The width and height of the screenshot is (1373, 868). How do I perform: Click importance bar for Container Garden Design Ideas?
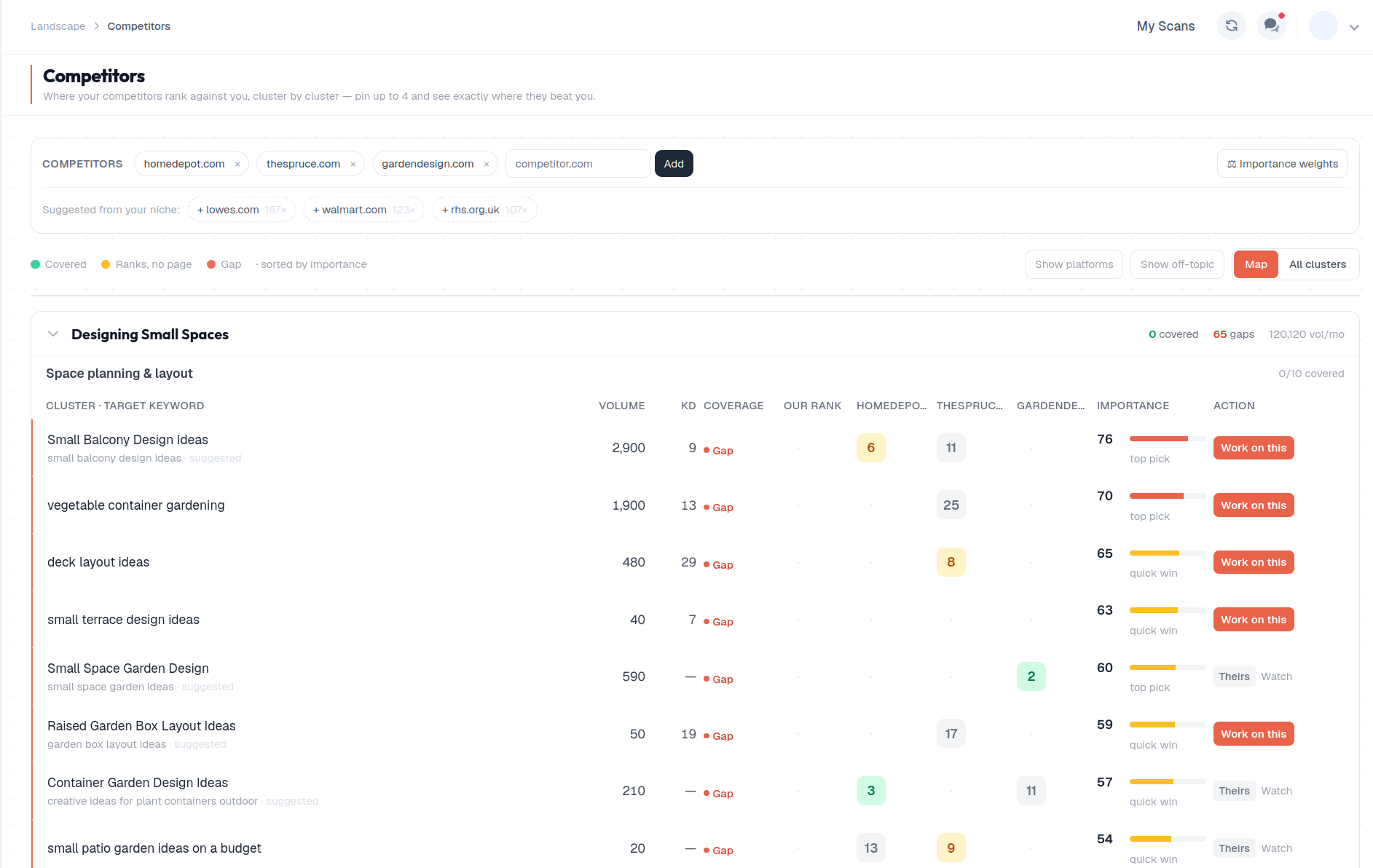(x=1168, y=782)
